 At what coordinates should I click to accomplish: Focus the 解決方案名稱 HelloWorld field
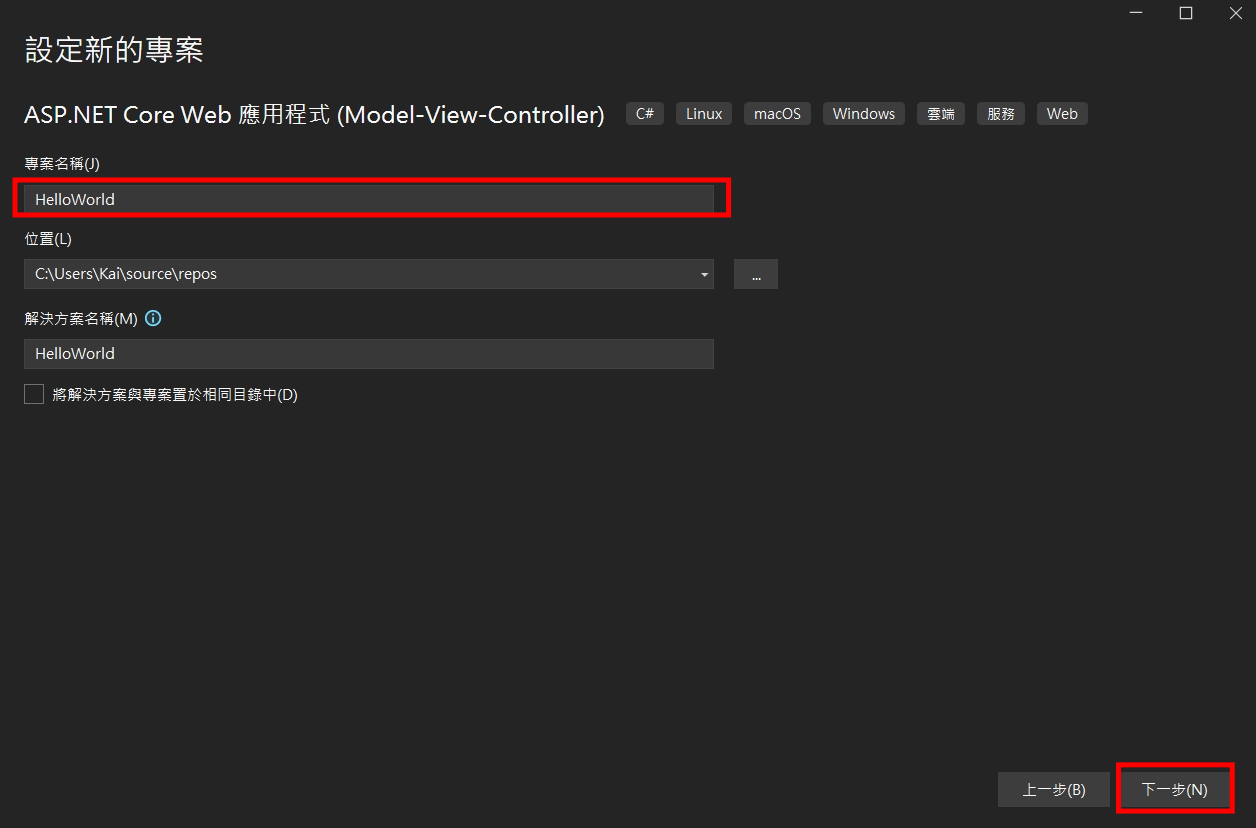[369, 353]
